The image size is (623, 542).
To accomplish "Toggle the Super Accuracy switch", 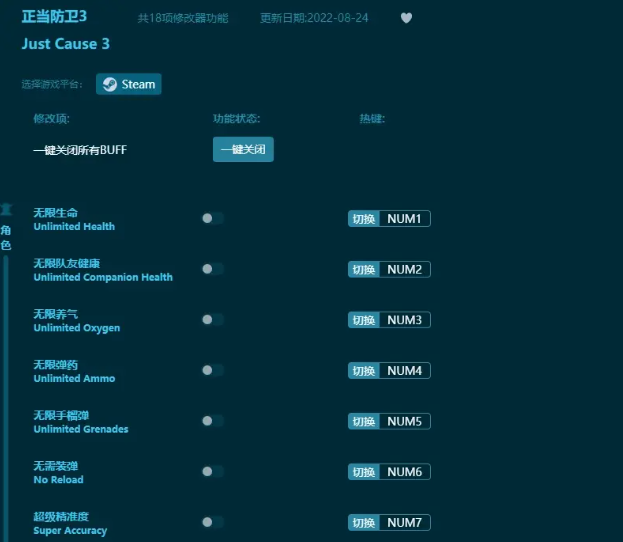I will click(213, 522).
